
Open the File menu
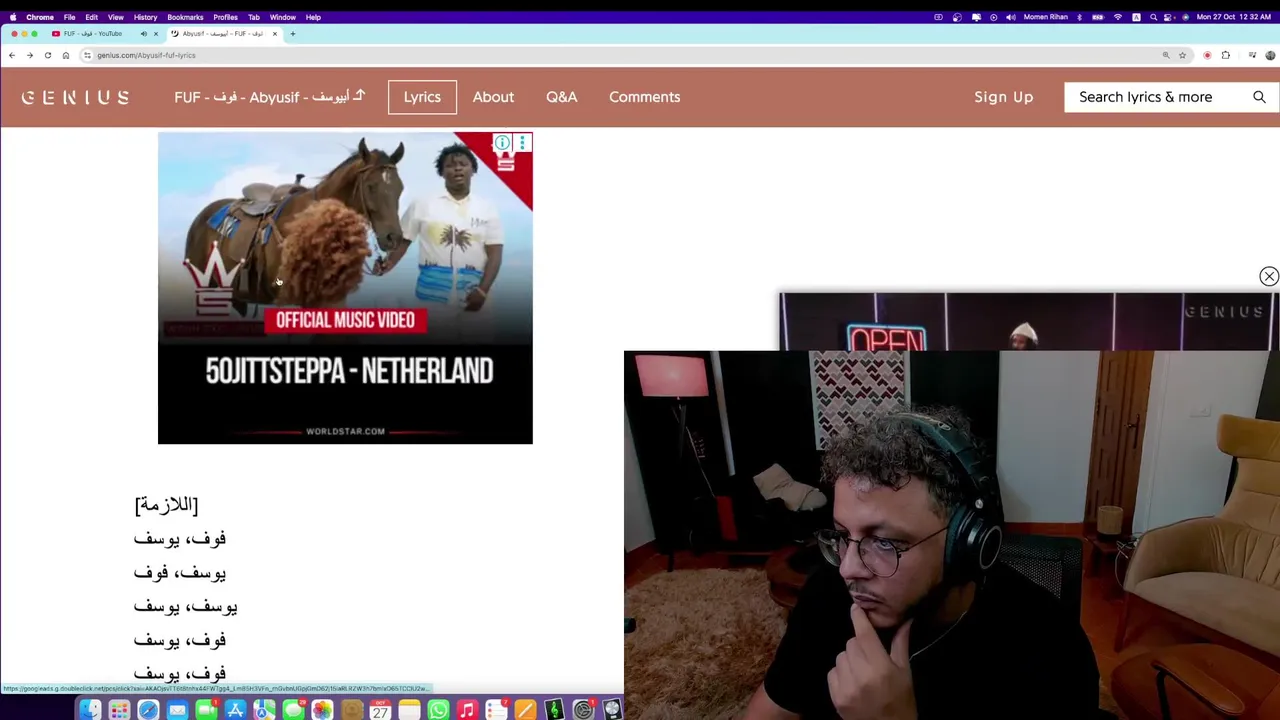point(69,17)
